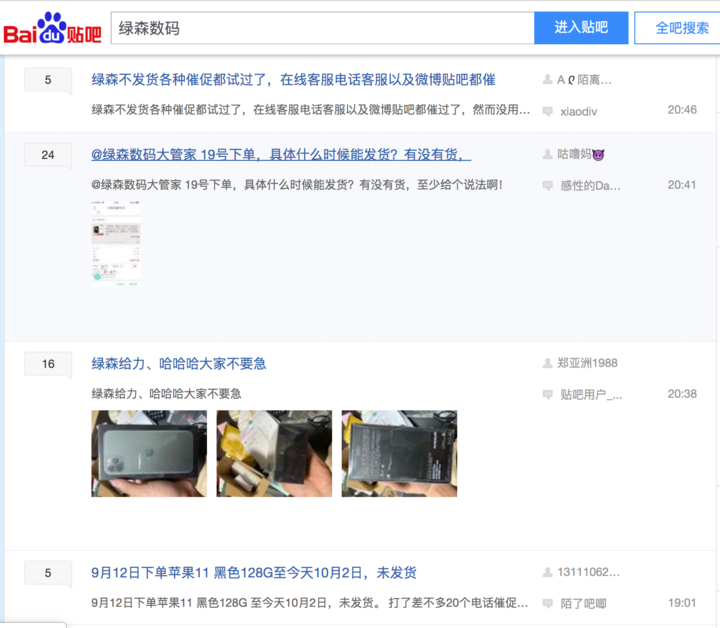This screenshot has width=720, height=628.
Task: Click reply bubble icon beside 陌了吧唧
Action: pos(547,603)
